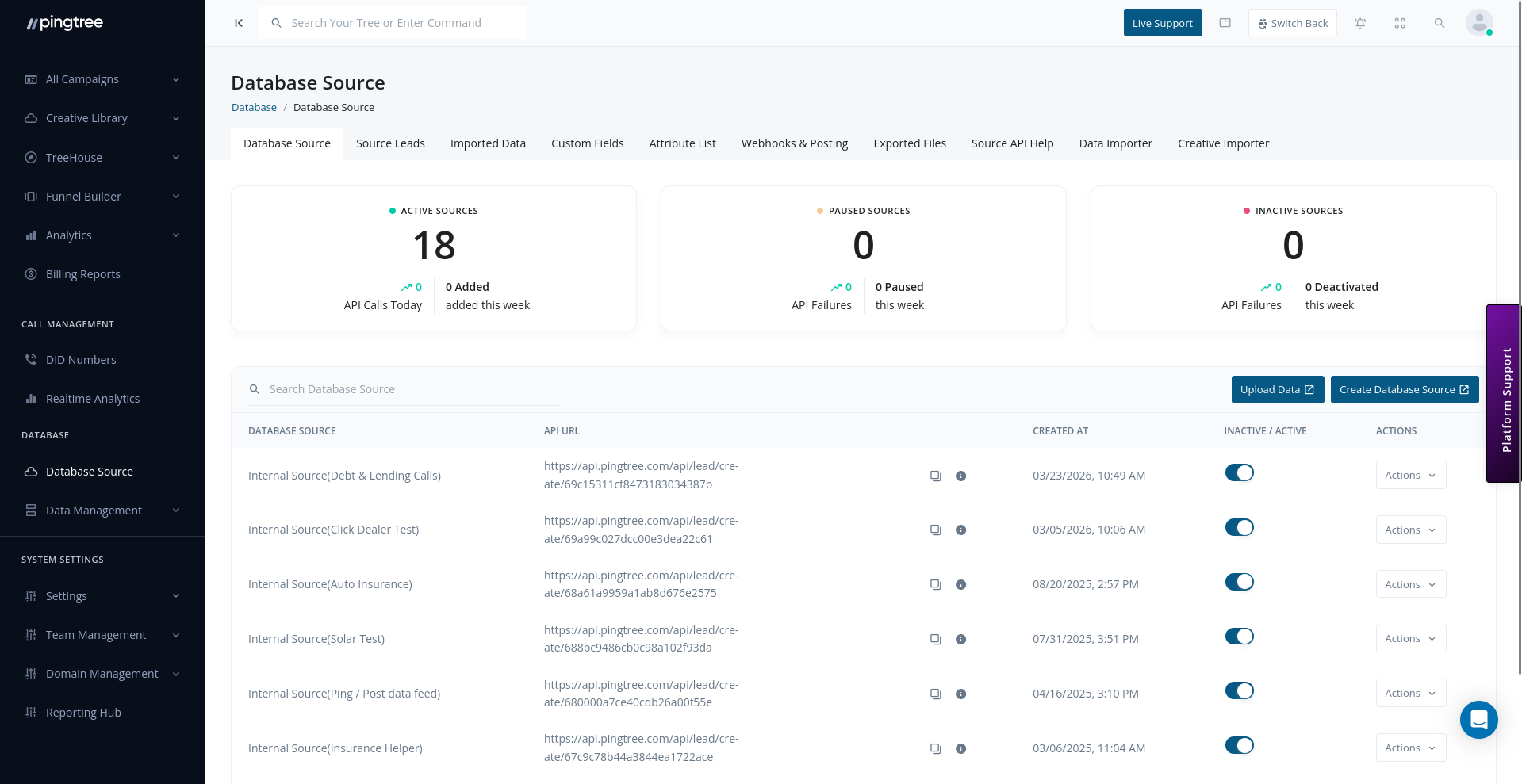Viewport: 1522px width, 784px height.
Task: Open the Actions dropdown for Internal Source(Auto Insurance)
Action: pos(1410,584)
